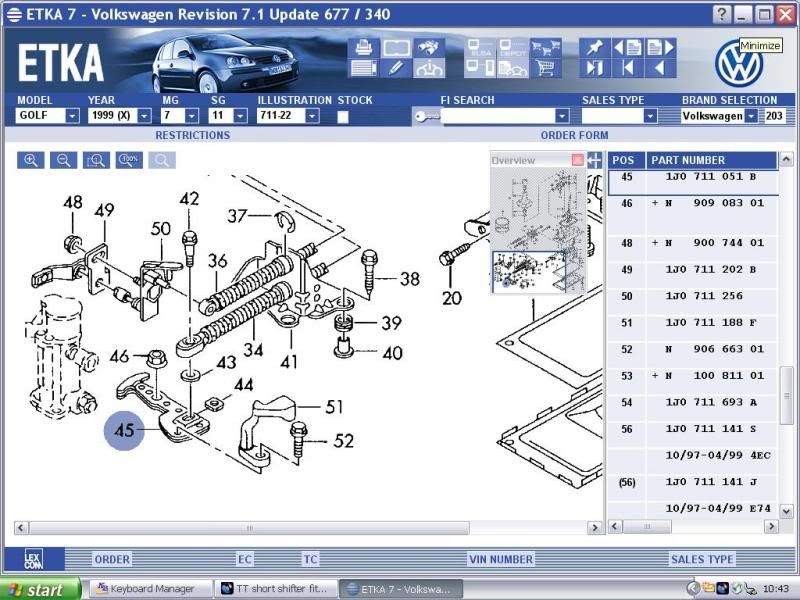Open the RESTRICTIONS section
Image resolution: width=800 pixels, height=600 pixels.
(192, 135)
